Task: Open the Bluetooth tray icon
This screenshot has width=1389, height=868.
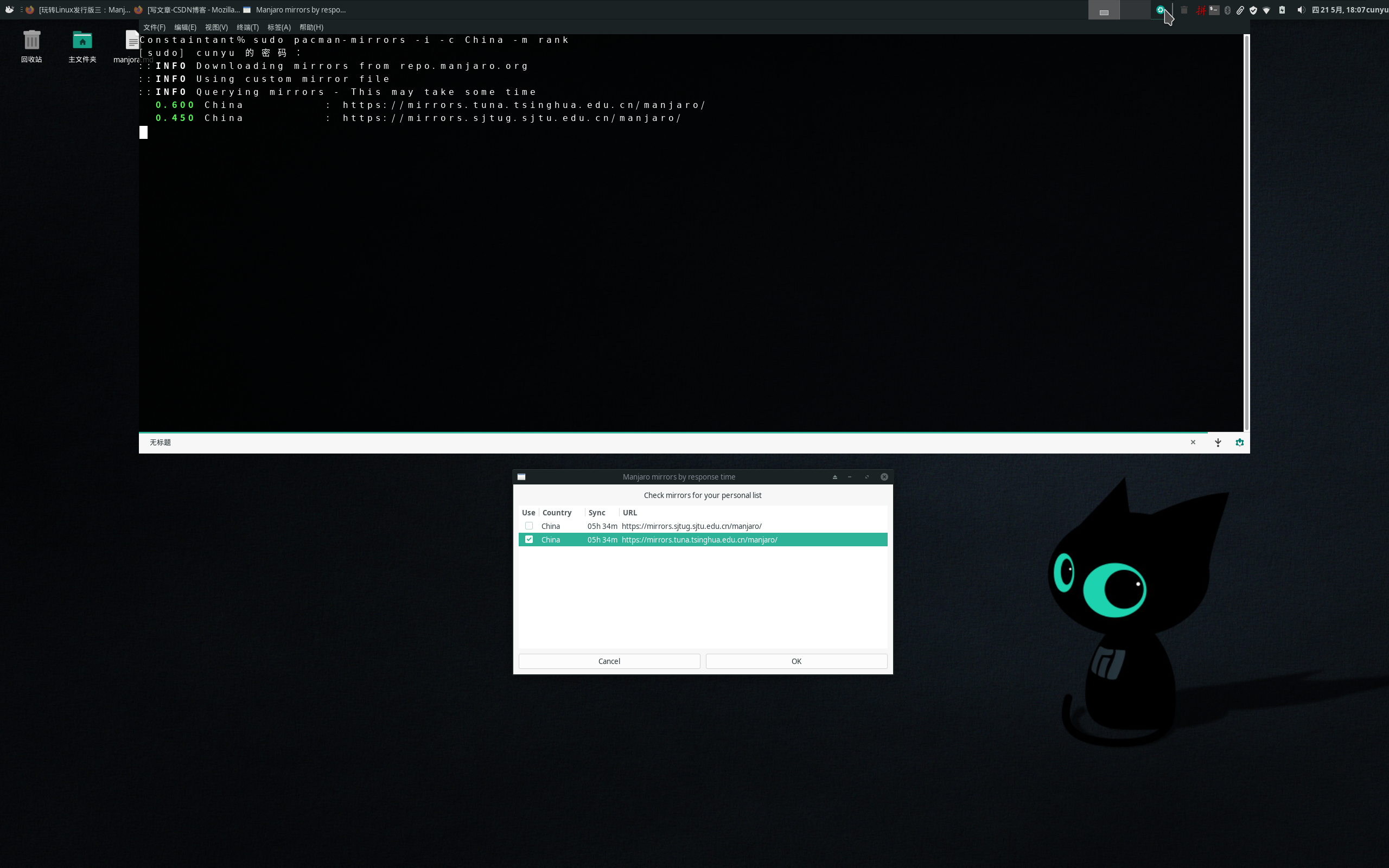Action: [1227, 10]
